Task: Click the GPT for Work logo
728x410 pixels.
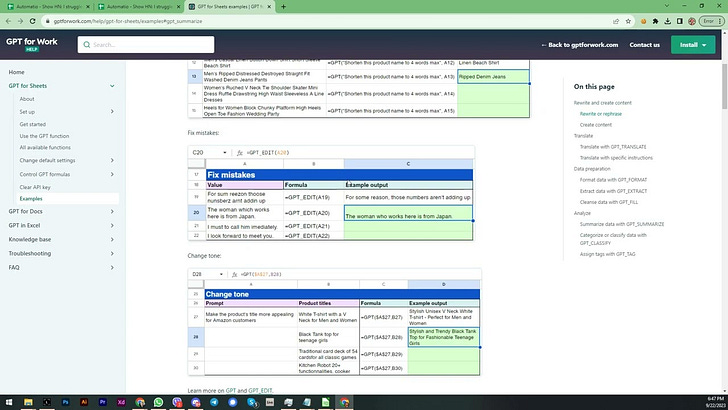Action: coord(32,44)
